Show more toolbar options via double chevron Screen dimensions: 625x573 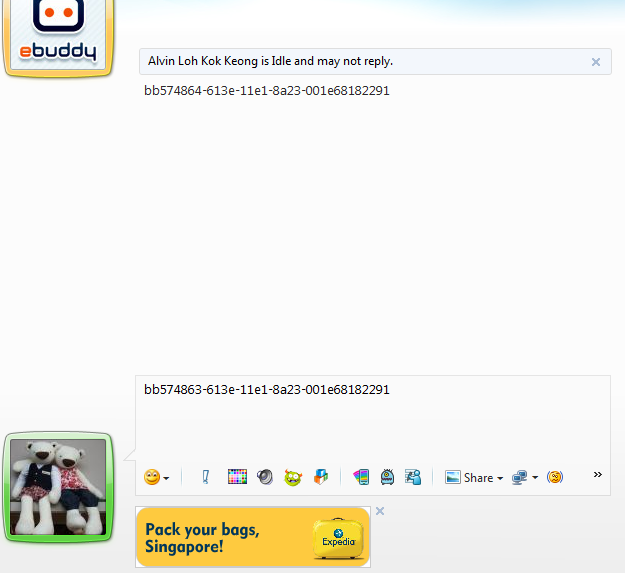click(x=598, y=475)
